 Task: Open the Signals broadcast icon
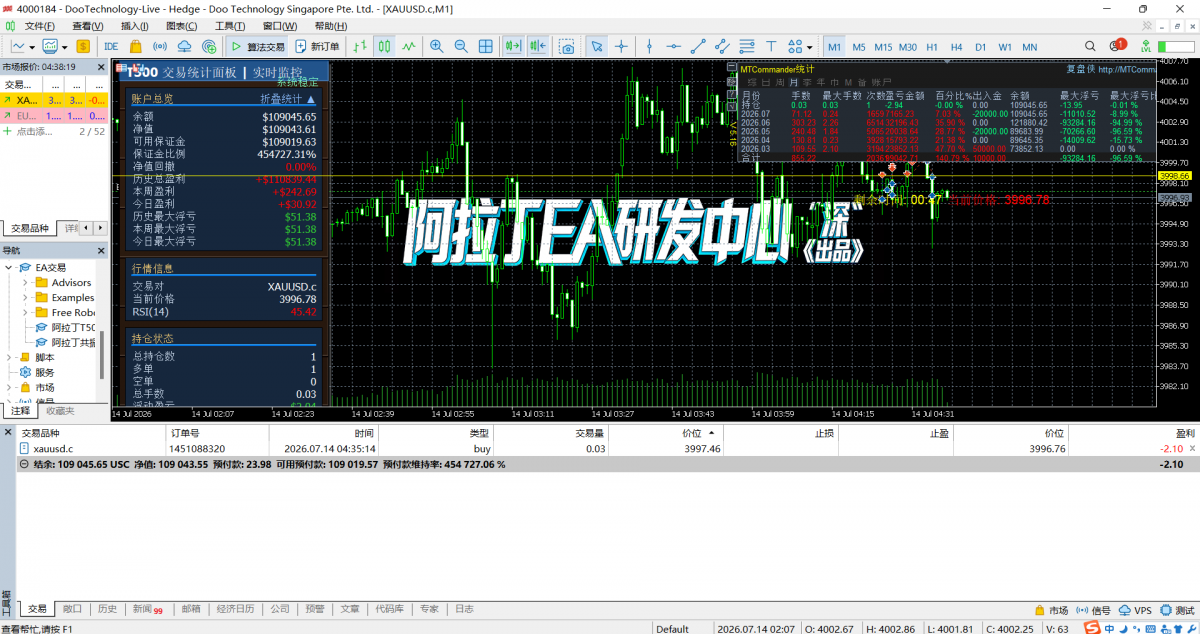(160, 46)
